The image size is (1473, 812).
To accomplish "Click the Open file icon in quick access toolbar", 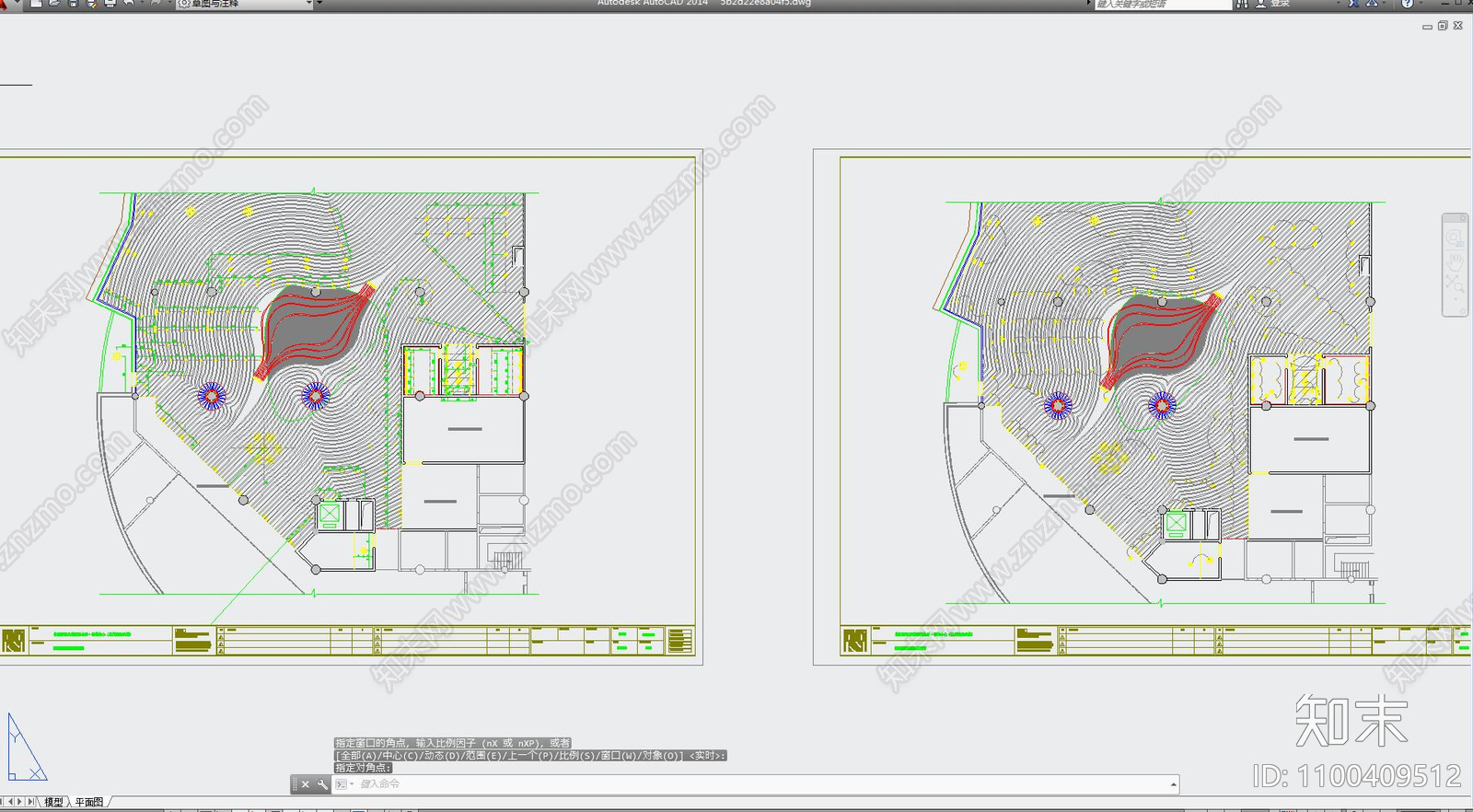I will pyautogui.click(x=54, y=4).
